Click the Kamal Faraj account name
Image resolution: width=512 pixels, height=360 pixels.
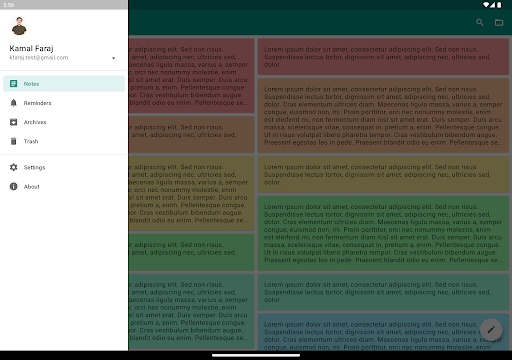point(31,49)
